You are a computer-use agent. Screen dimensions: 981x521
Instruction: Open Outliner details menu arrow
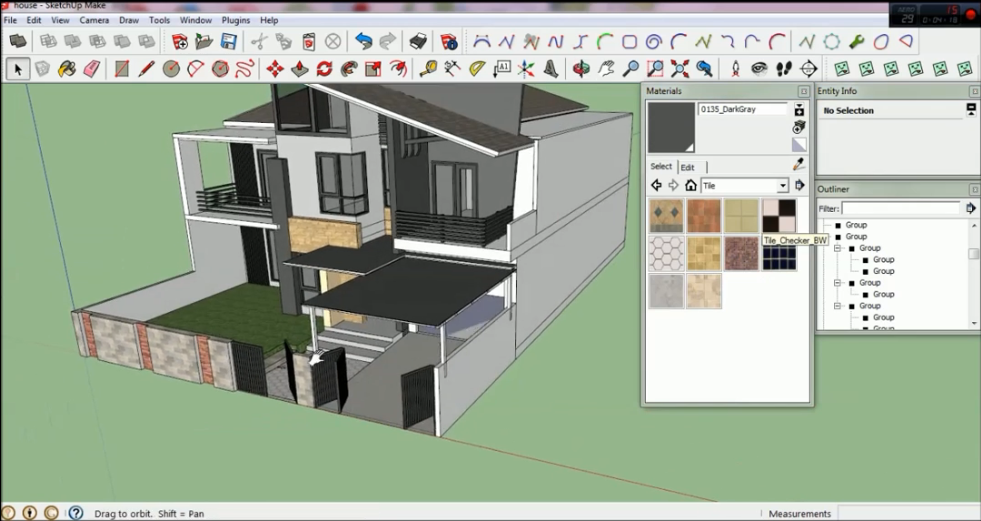[x=971, y=208]
